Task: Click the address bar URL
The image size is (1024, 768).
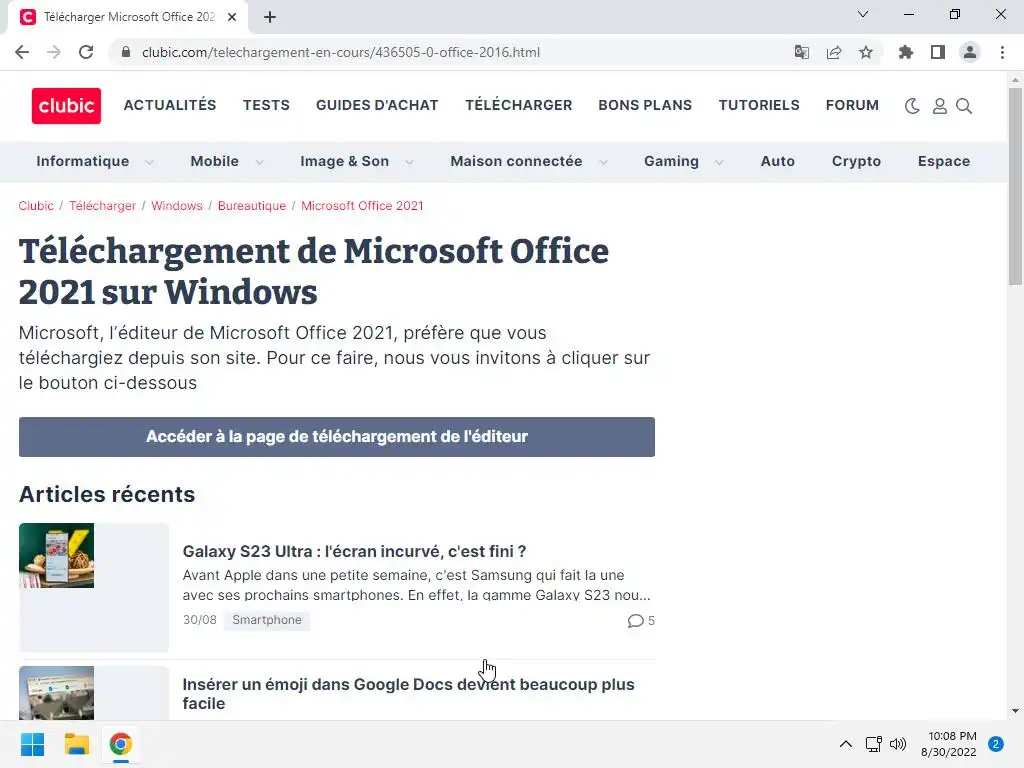Action: [x=340, y=52]
